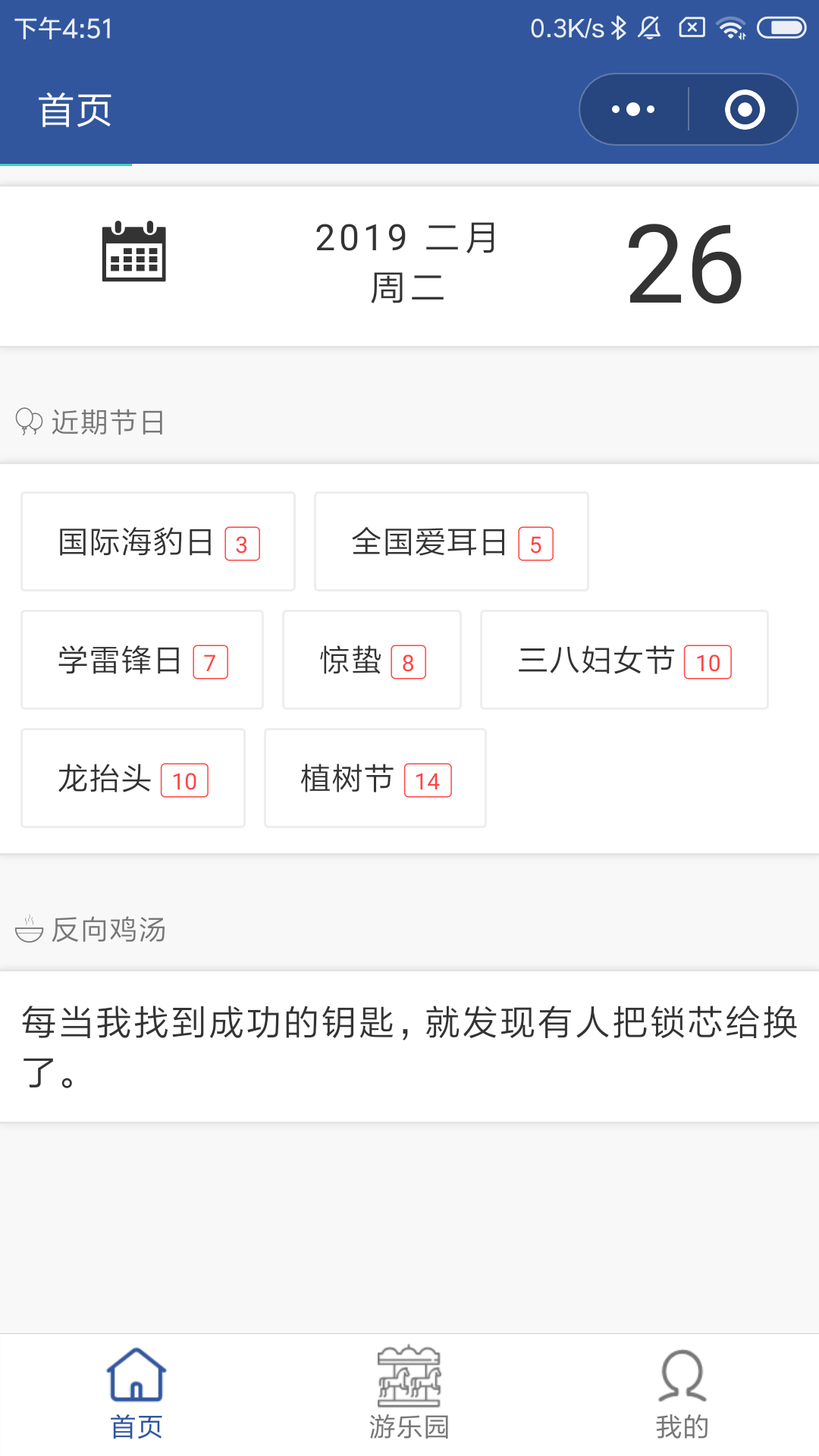The image size is (819, 1456).
Task: Tap the Bluetooth icon in status bar
Action: point(619,28)
